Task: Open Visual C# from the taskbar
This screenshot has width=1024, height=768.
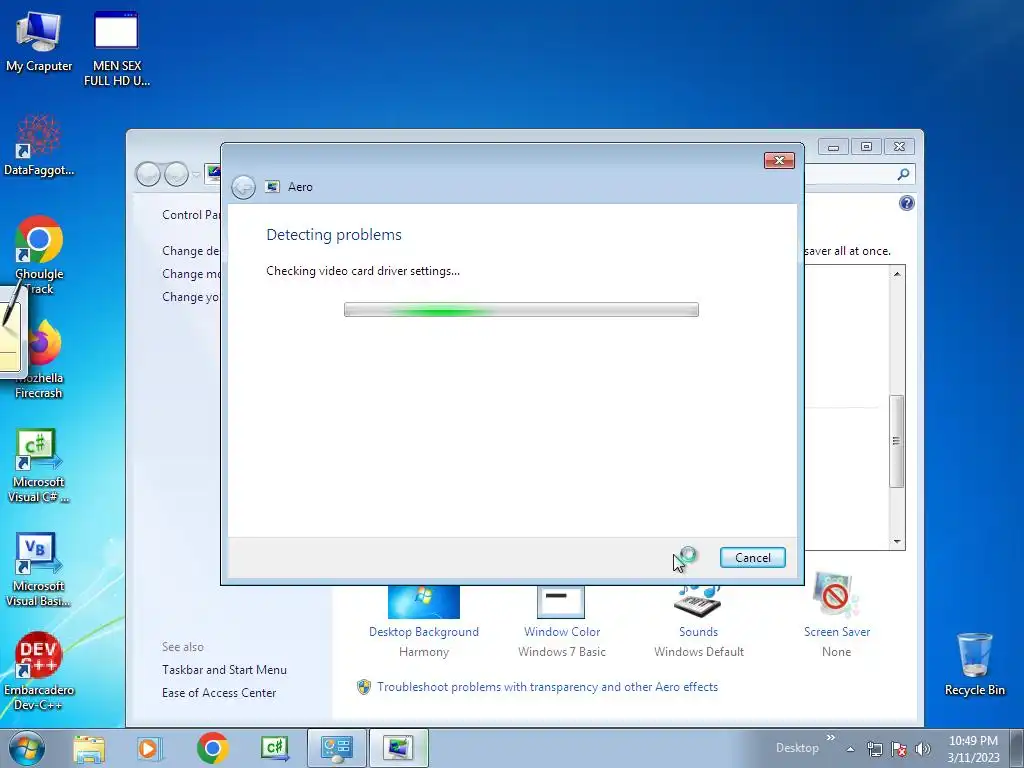Action: pyautogui.click(x=274, y=748)
